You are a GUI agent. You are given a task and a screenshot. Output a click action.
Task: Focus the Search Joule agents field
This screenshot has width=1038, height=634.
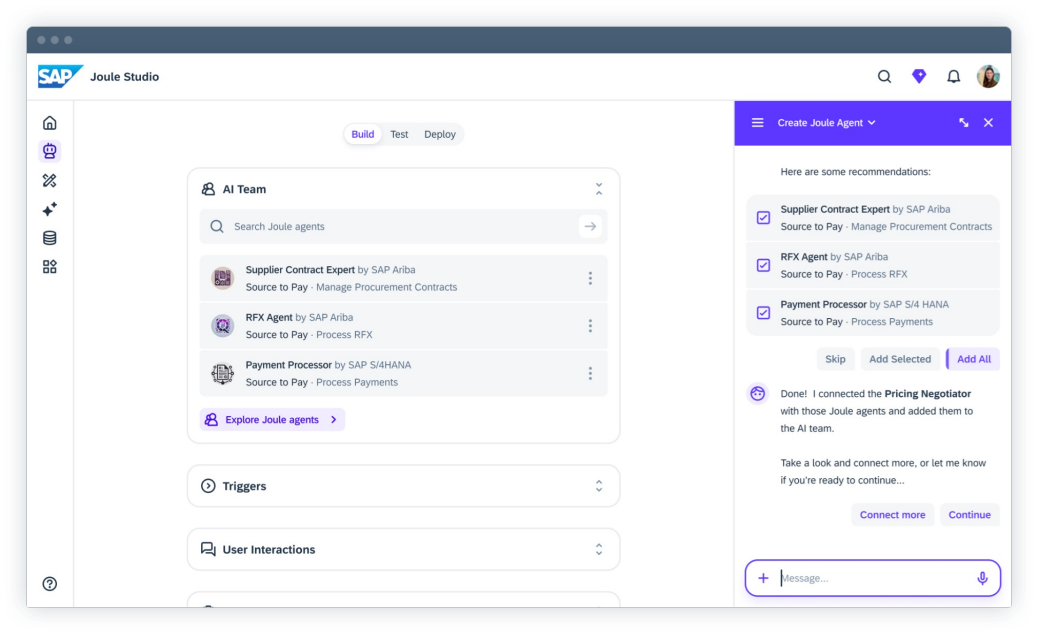point(403,226)
